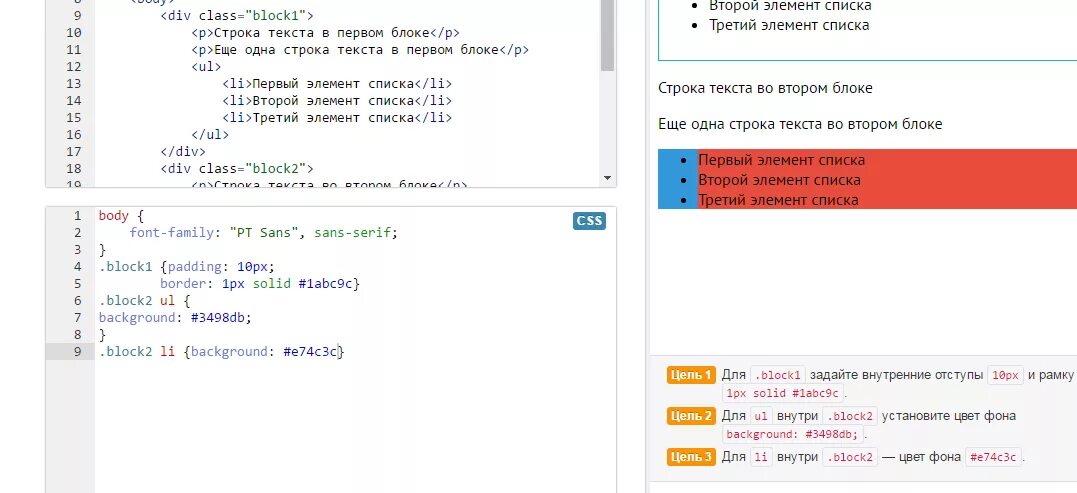
Task: Click CSS line 7 'background: #3498db;'
Action: 175,318
